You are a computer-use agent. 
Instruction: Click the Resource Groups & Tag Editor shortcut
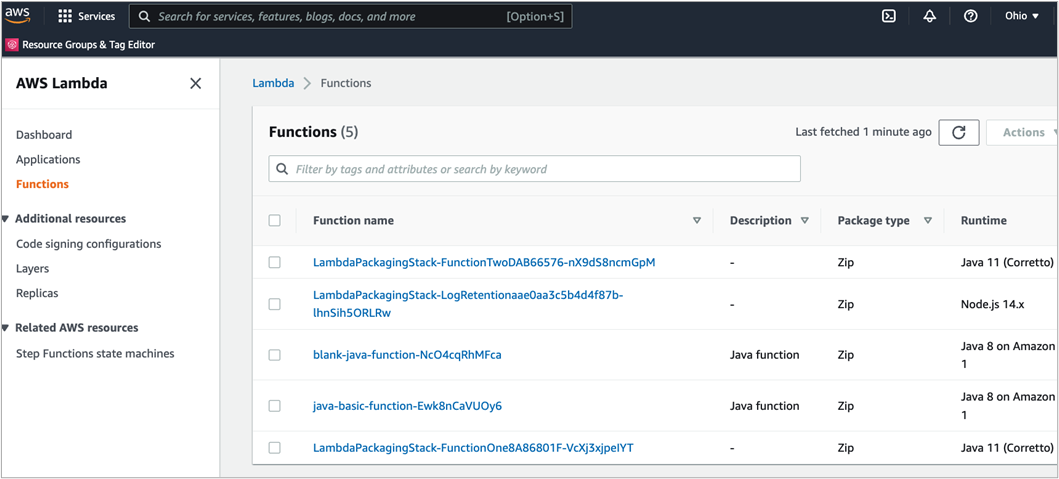tap(80, 45)
